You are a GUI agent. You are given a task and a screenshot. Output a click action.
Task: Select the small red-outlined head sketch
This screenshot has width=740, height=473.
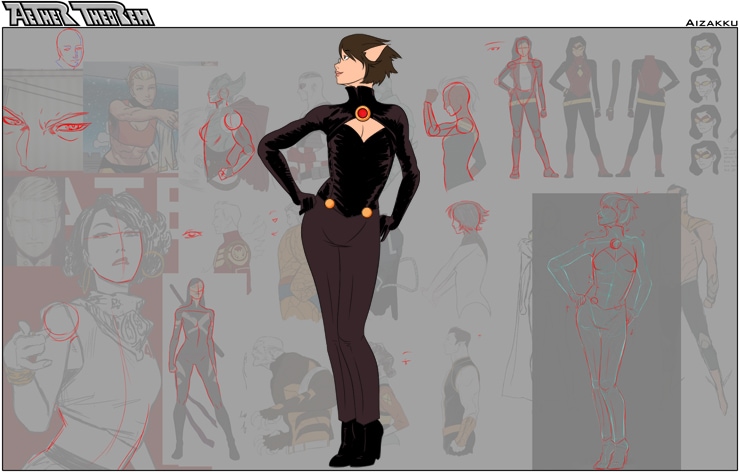point(69,46)
